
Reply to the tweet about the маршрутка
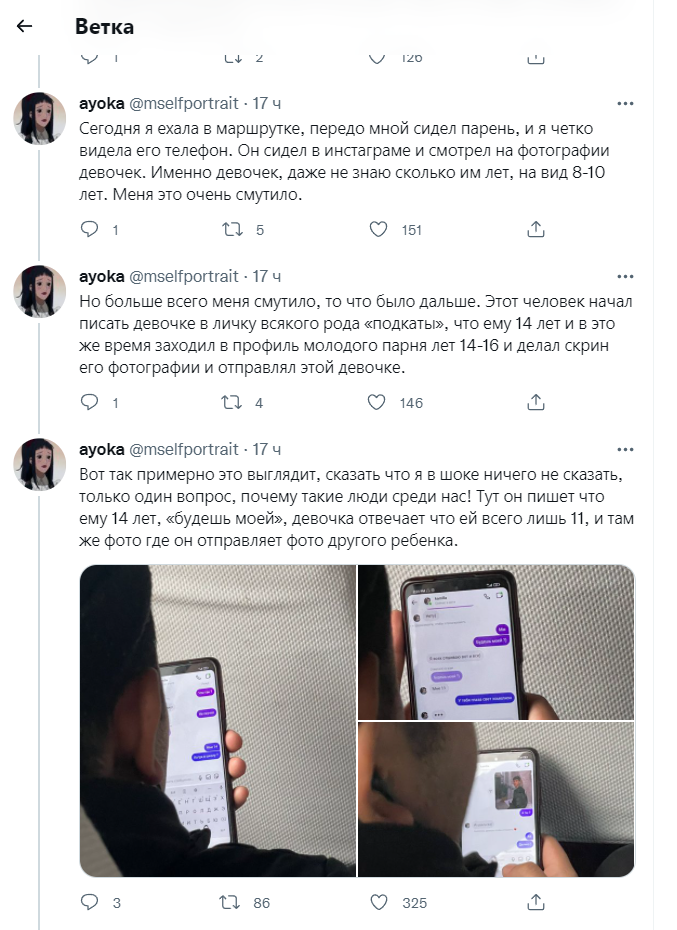tap(90, 229)
